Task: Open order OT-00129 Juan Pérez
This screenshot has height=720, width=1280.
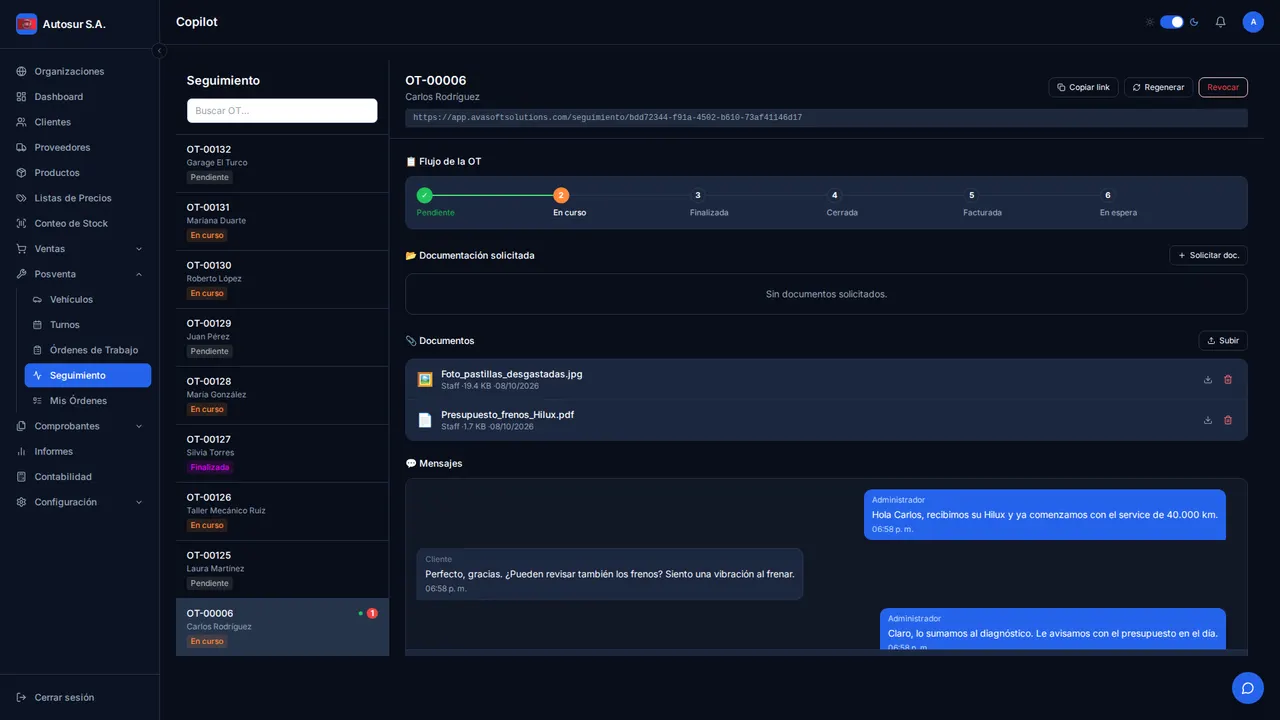Action: tap(282, 337)
